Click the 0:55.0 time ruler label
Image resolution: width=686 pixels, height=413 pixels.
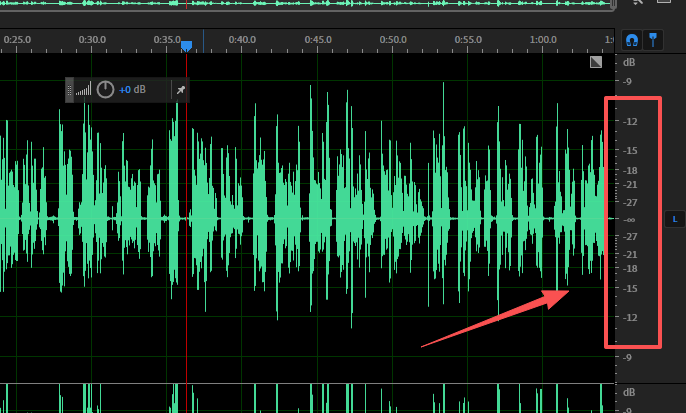(x=468, y=39)
